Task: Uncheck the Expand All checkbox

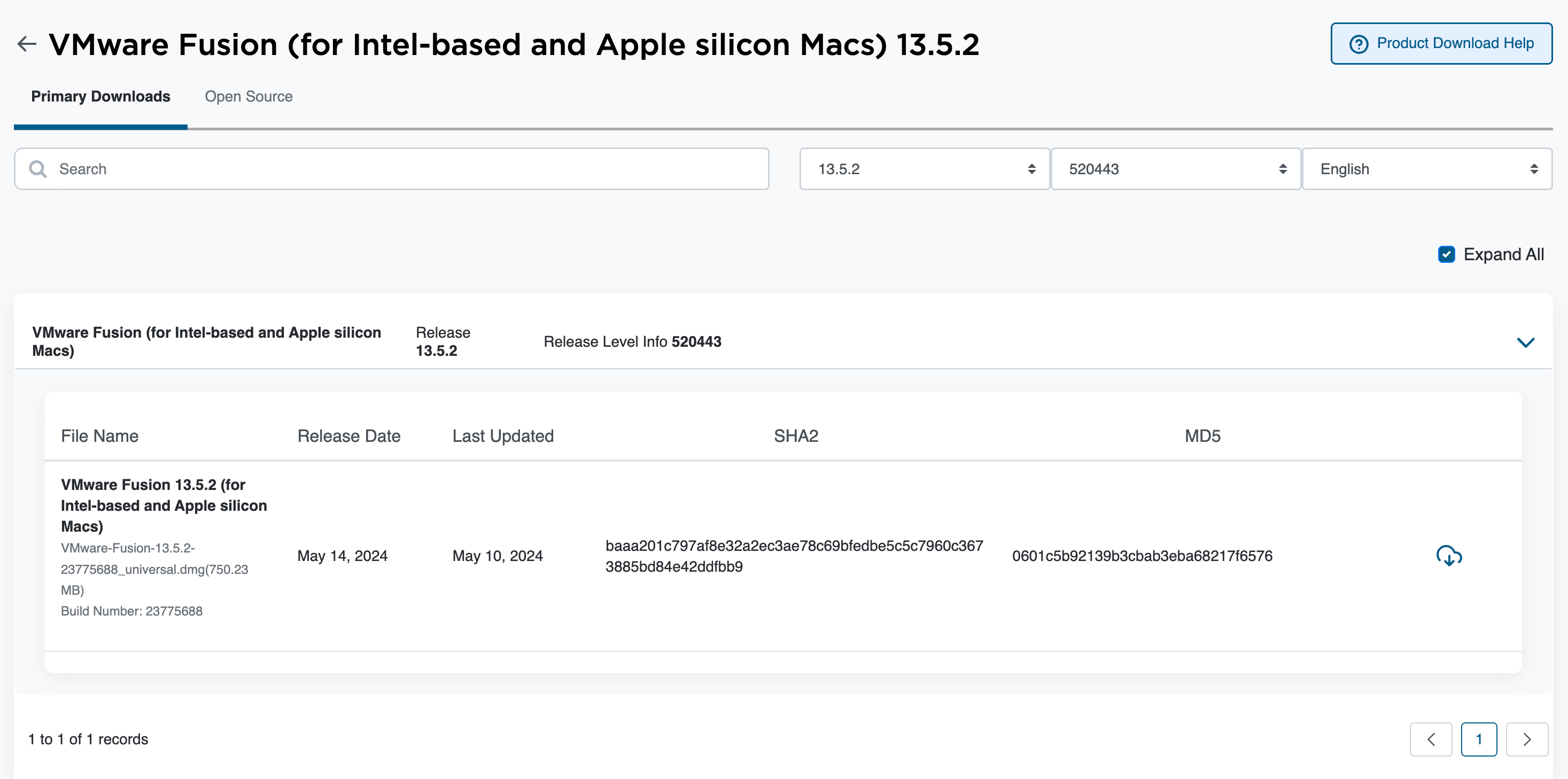Action: pyautogui.click(x=1446, y=254)
